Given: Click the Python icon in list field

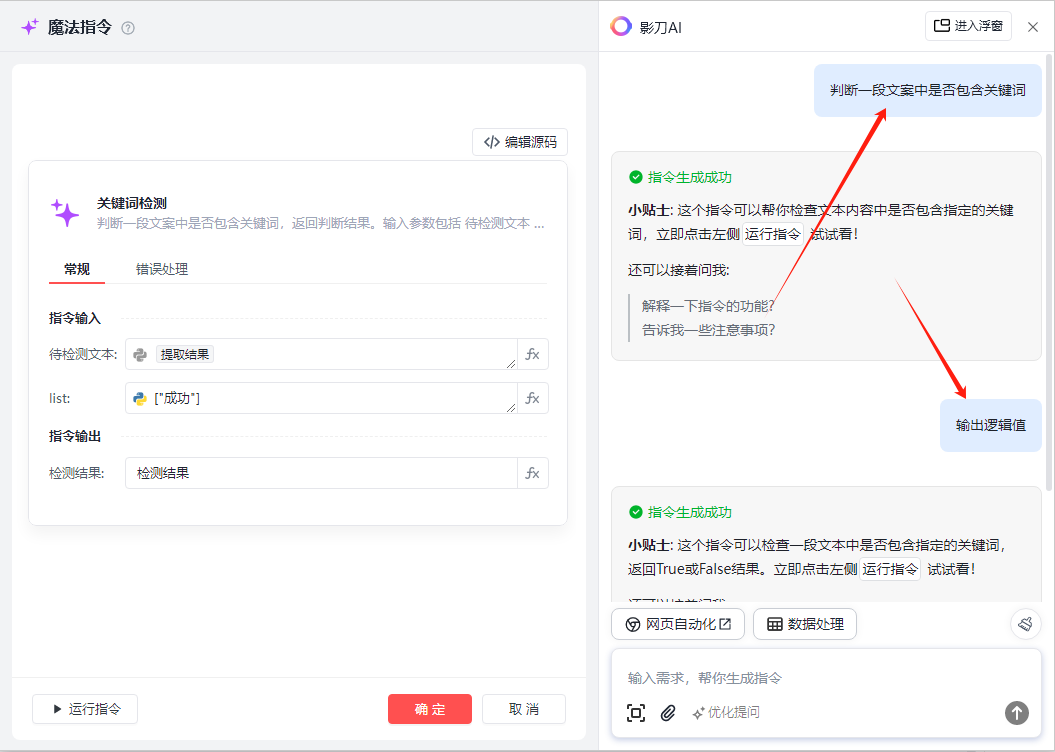Looking at the screenshot, I should pos(140,398).
